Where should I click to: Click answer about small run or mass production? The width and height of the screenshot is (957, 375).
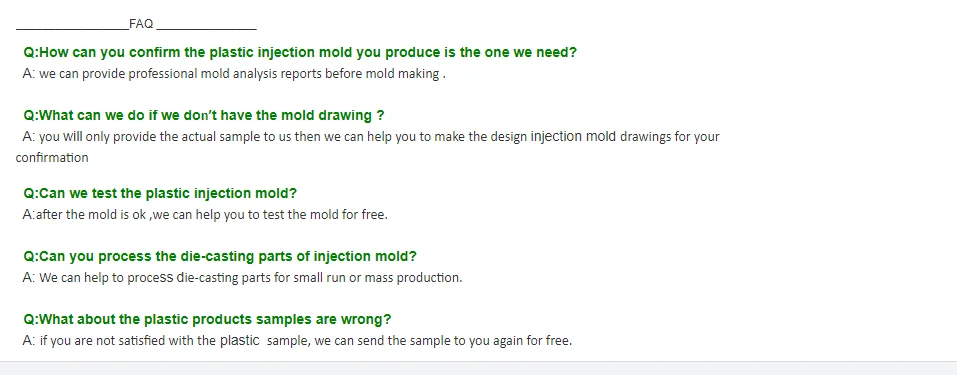click(x=242, y=278)
